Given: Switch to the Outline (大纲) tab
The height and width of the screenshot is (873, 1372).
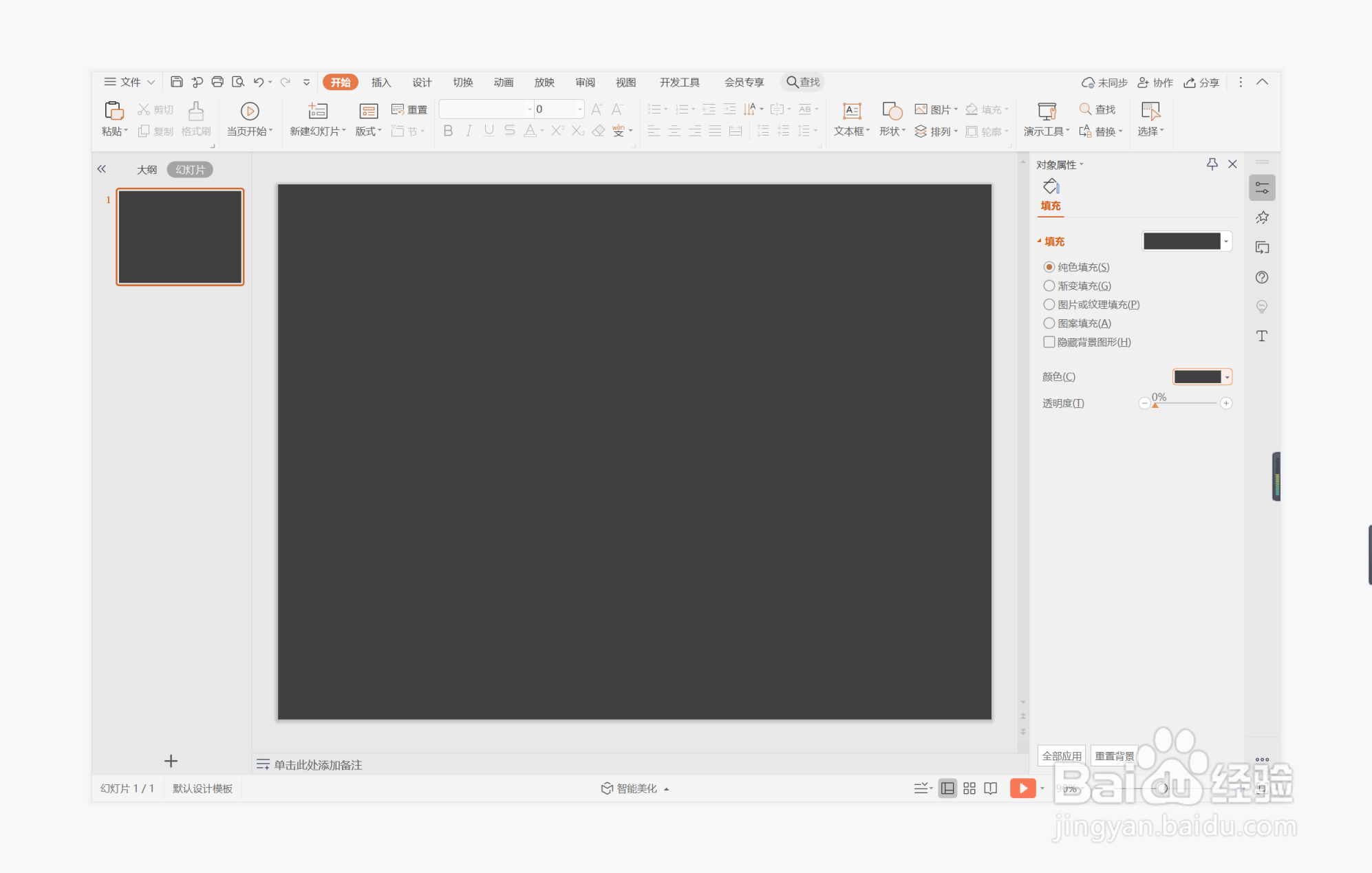Looking at the screenshot, I should click(x=147, y=169).
